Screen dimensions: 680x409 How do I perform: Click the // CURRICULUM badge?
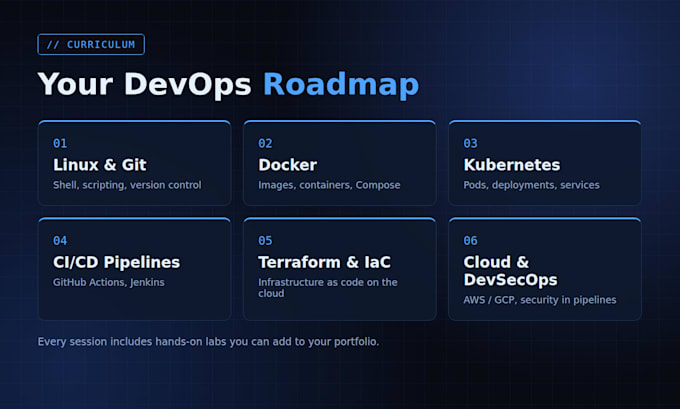91,44
